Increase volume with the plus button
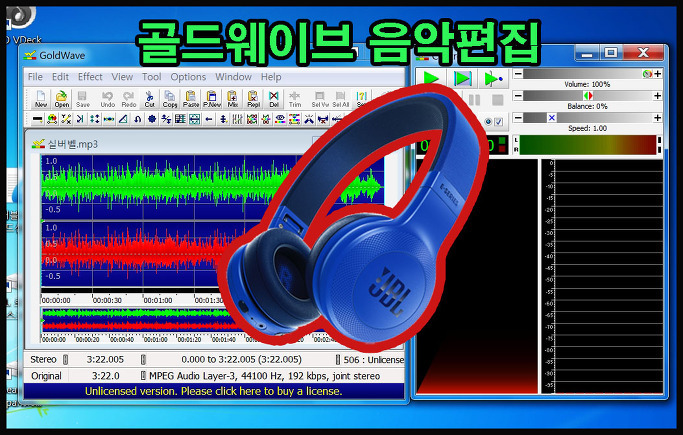 (x=658, y=74)
